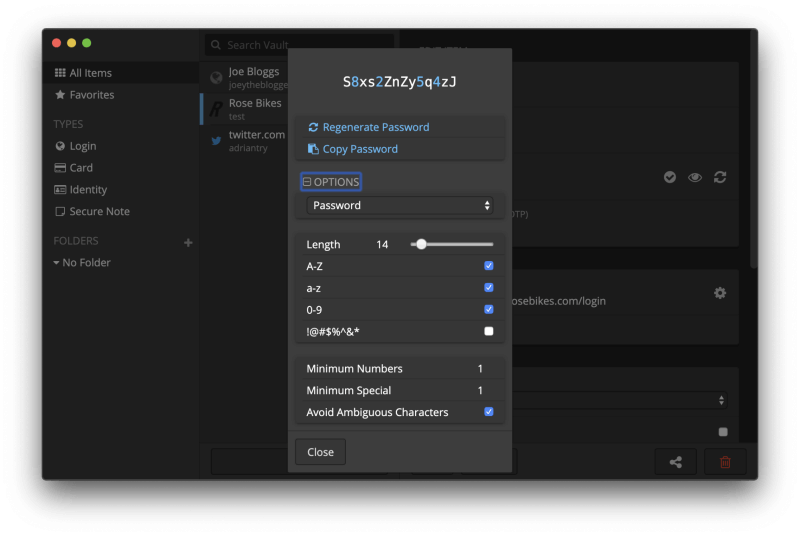
Task: Click the Minimum Numbers value field
Action: point(480,369)
